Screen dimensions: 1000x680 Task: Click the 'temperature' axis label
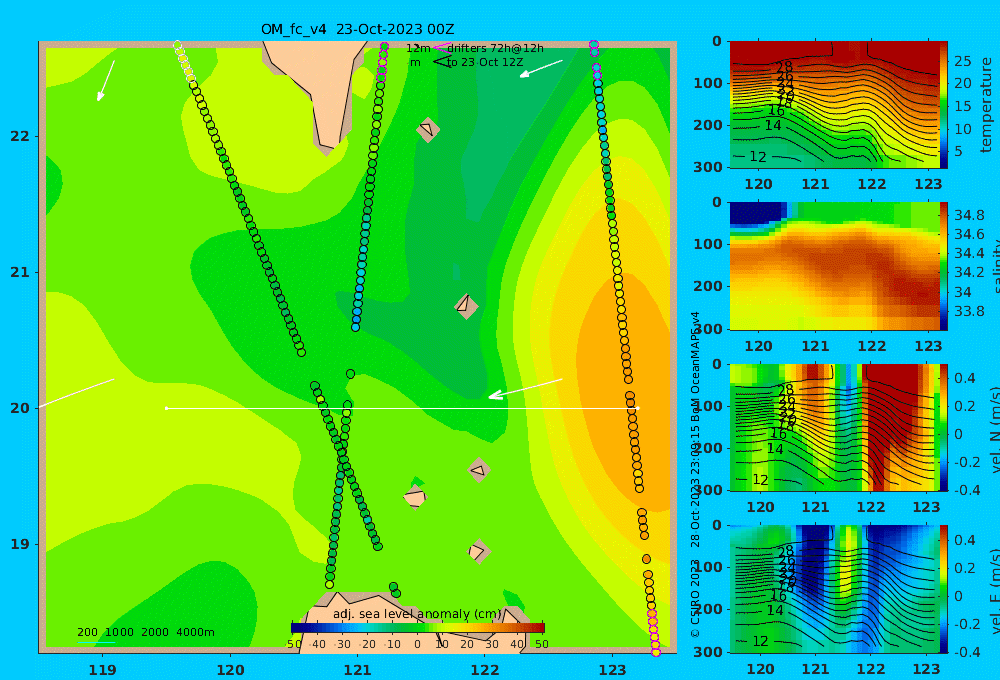pyautogui.click(x=987, y=105)
